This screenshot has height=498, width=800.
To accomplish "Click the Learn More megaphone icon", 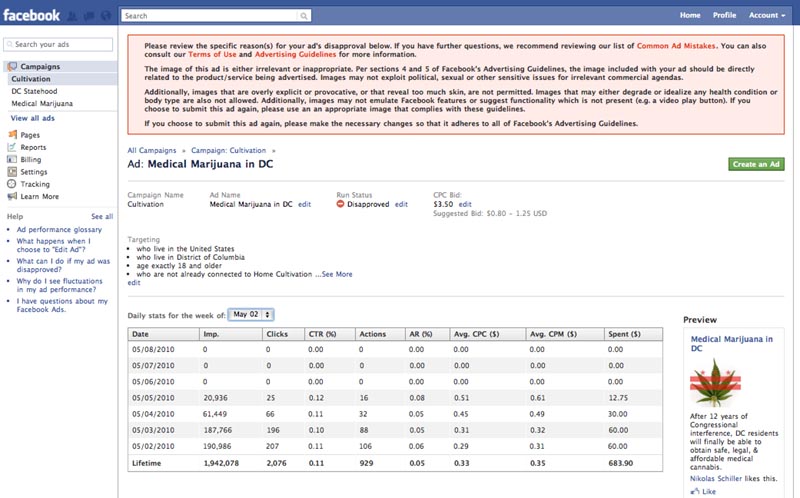I will (x=12, y=196).
